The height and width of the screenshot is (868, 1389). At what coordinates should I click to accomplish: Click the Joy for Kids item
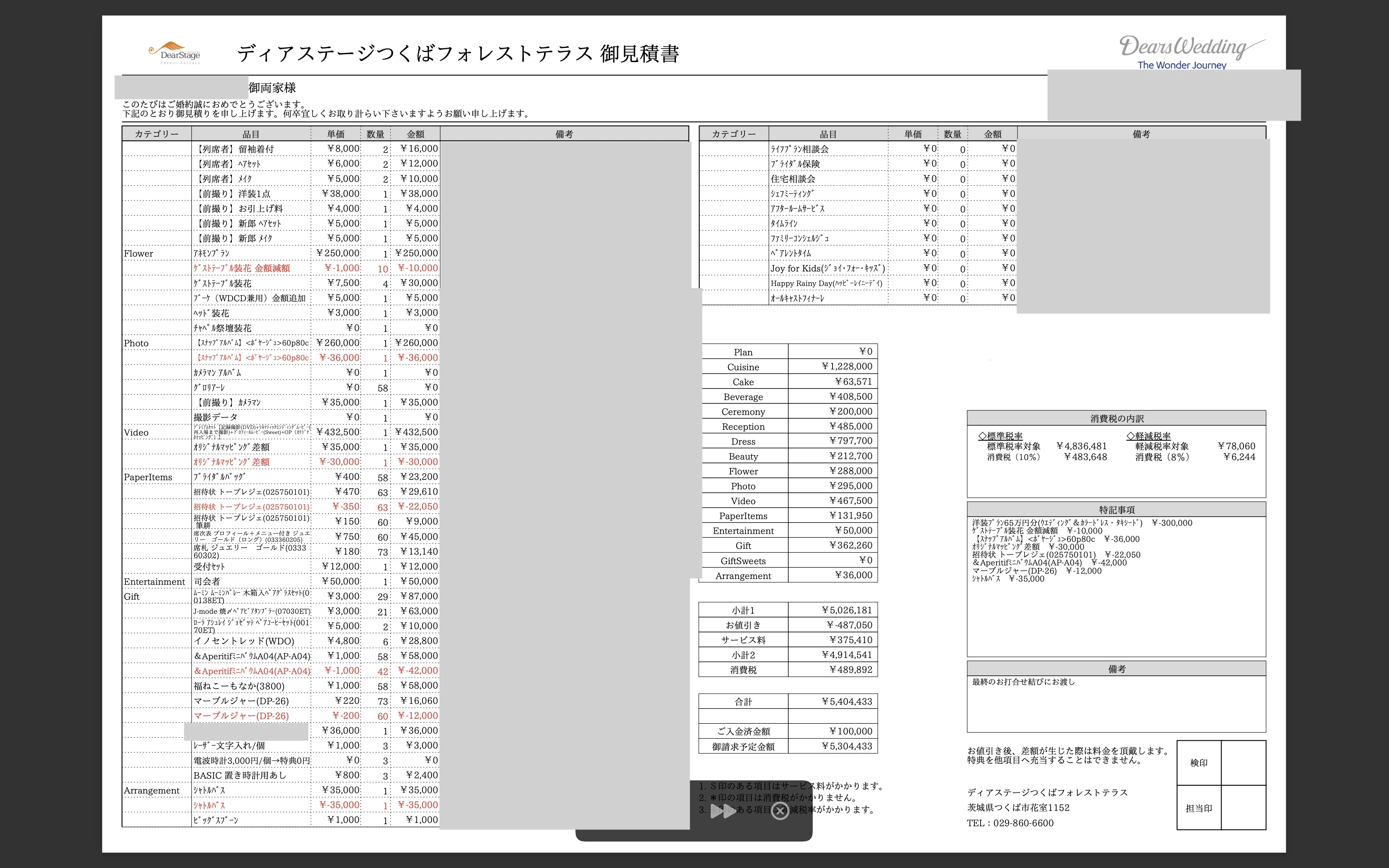tap(828, 268)
